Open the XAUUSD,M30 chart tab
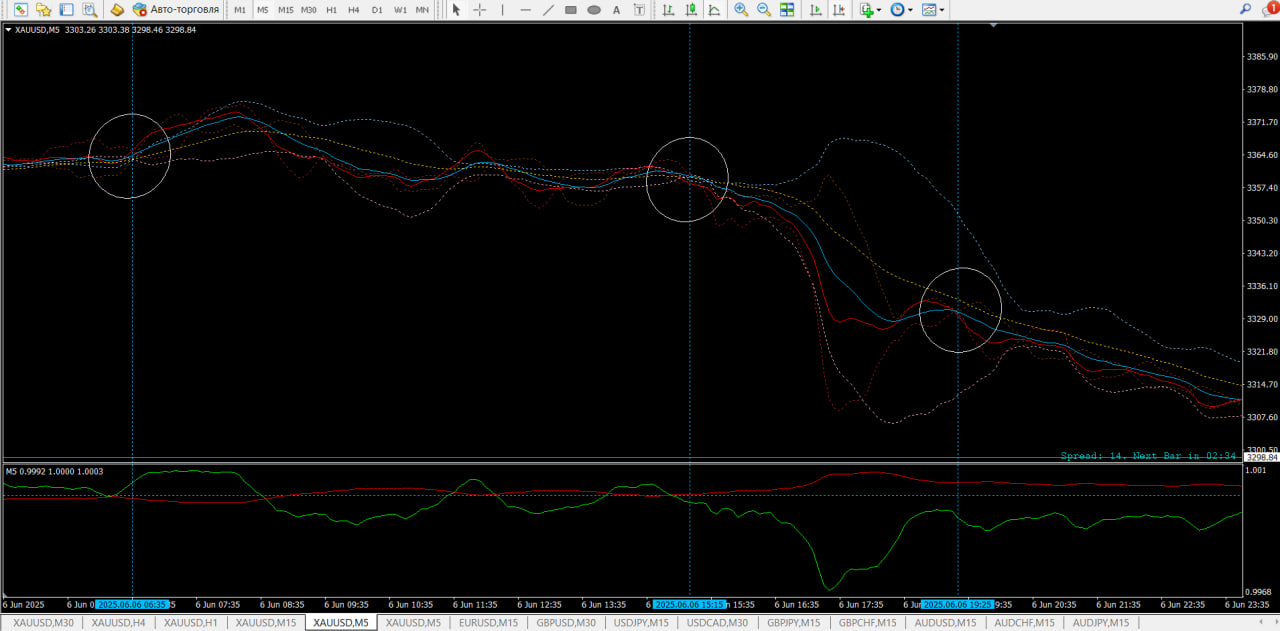Image resolution: width=1280 pixels, height=631 pixels. (43, 623)
